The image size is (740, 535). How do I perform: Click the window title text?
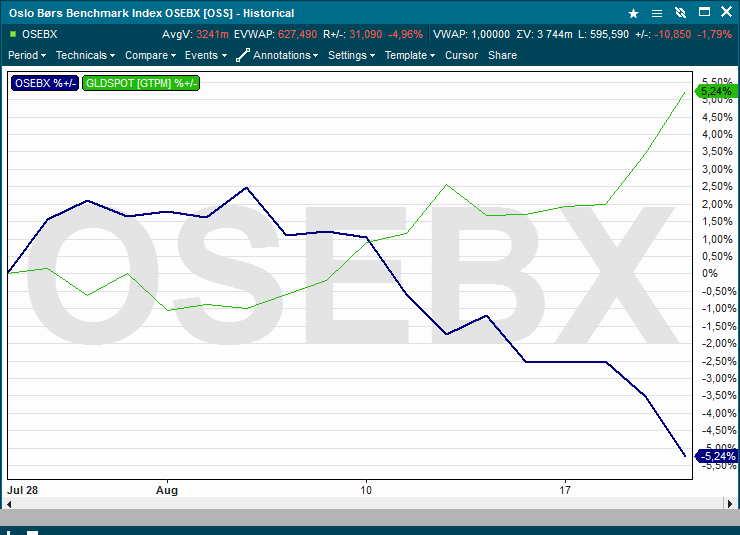pos(151,13)
